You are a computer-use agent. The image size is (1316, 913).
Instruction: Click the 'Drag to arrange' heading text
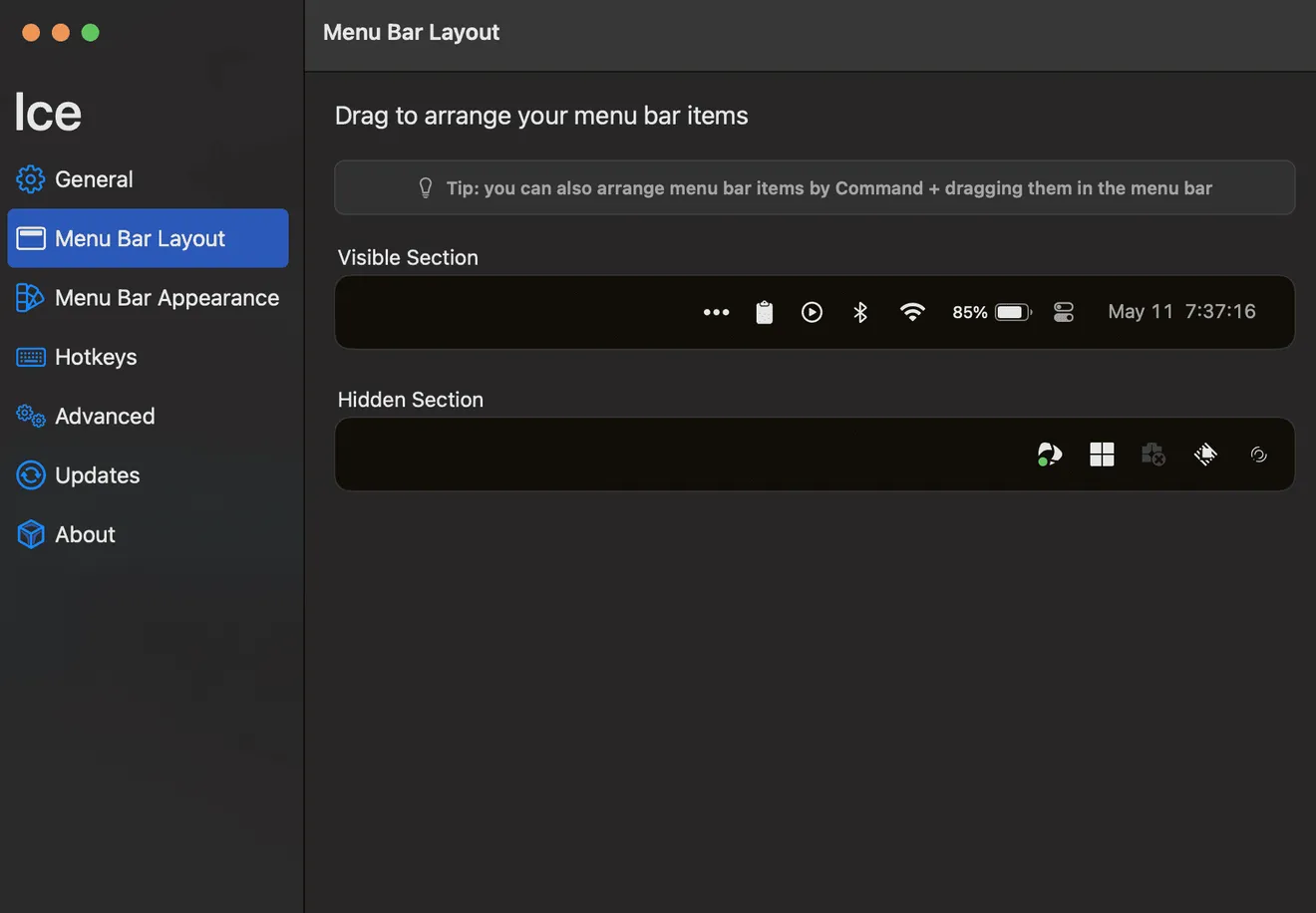click(541, 116)
